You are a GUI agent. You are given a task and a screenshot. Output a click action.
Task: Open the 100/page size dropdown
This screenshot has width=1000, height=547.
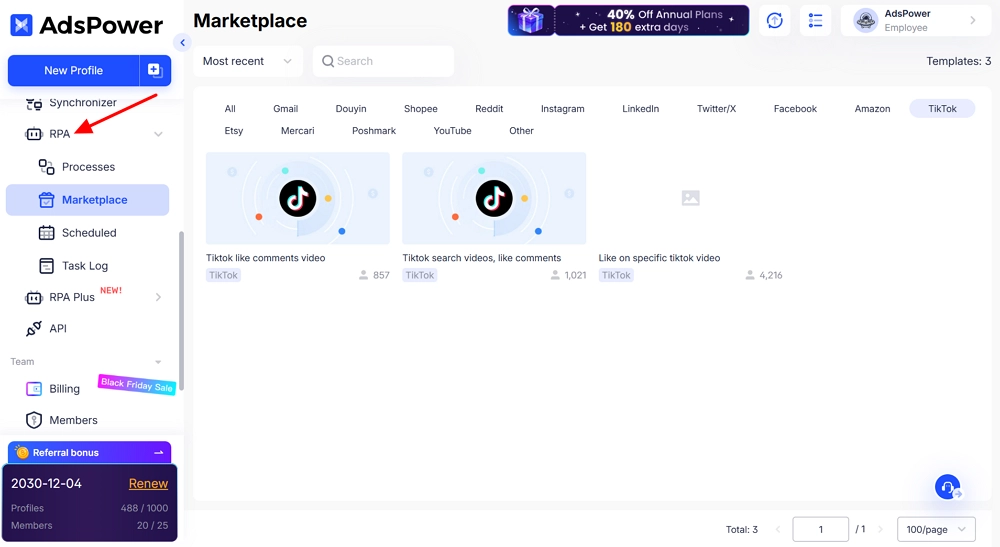[x=936, y=529]
